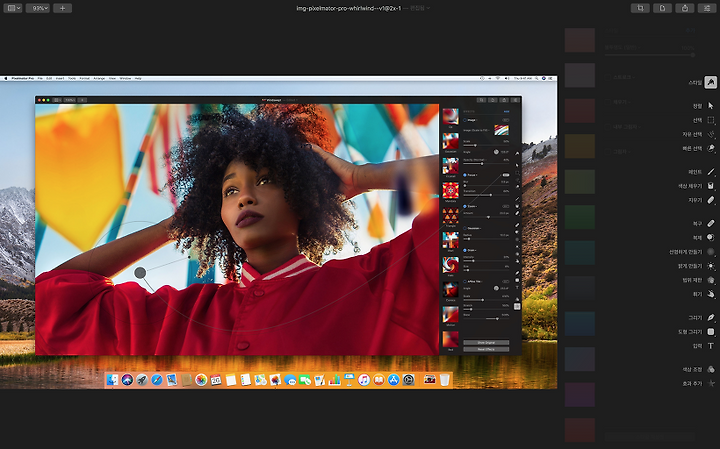The height and width of the screenshot is (449, 720).
Task: Expand the 내부 그림자 options chevron
Action: pos(640,127)
